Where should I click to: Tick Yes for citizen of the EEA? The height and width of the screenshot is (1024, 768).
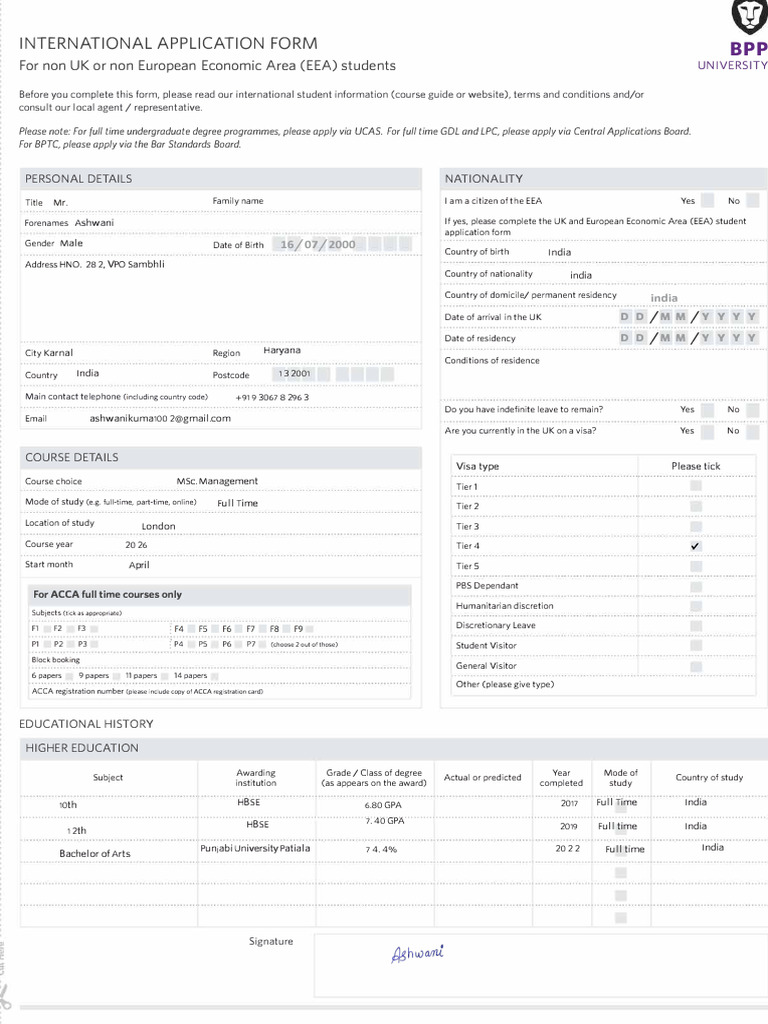pos(707,200)
